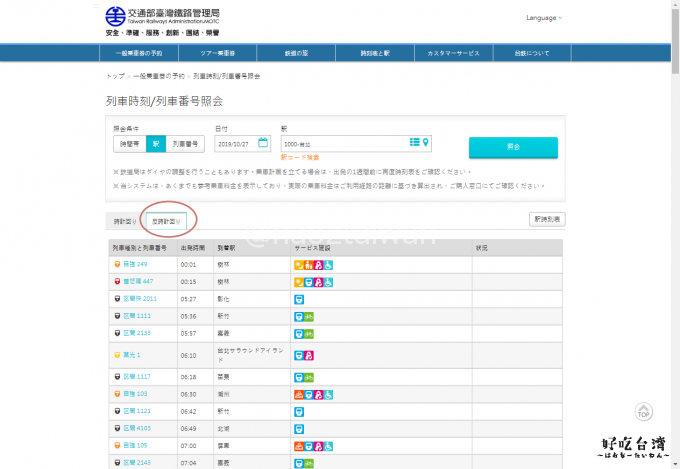
Task: Open the station list icon
Action: 415,143
